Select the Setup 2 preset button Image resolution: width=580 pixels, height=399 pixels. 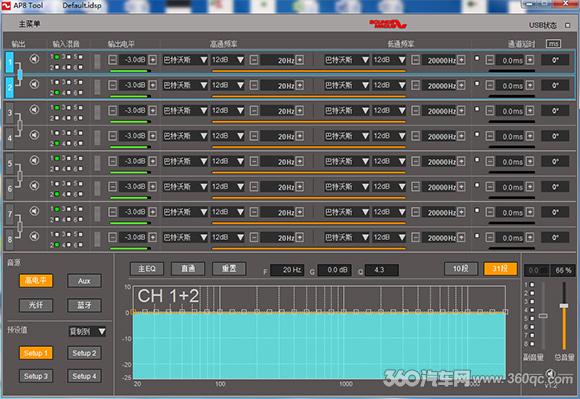click(84, 353)
